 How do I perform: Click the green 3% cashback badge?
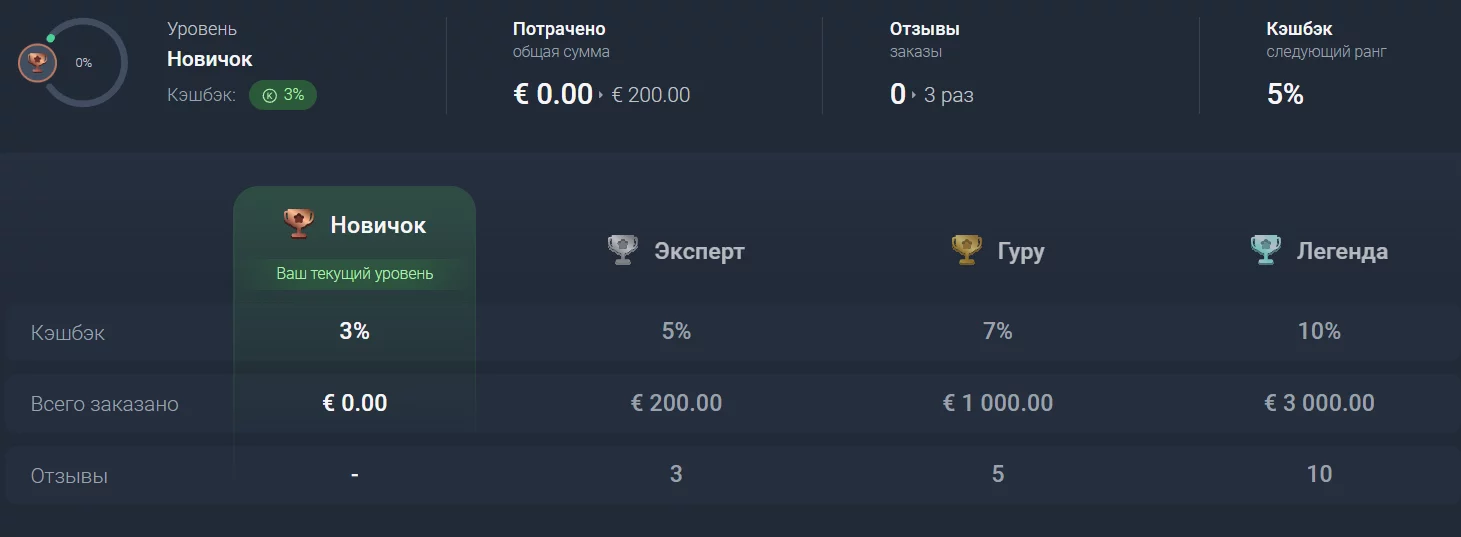pyautogui.click(x=283, y=95)
